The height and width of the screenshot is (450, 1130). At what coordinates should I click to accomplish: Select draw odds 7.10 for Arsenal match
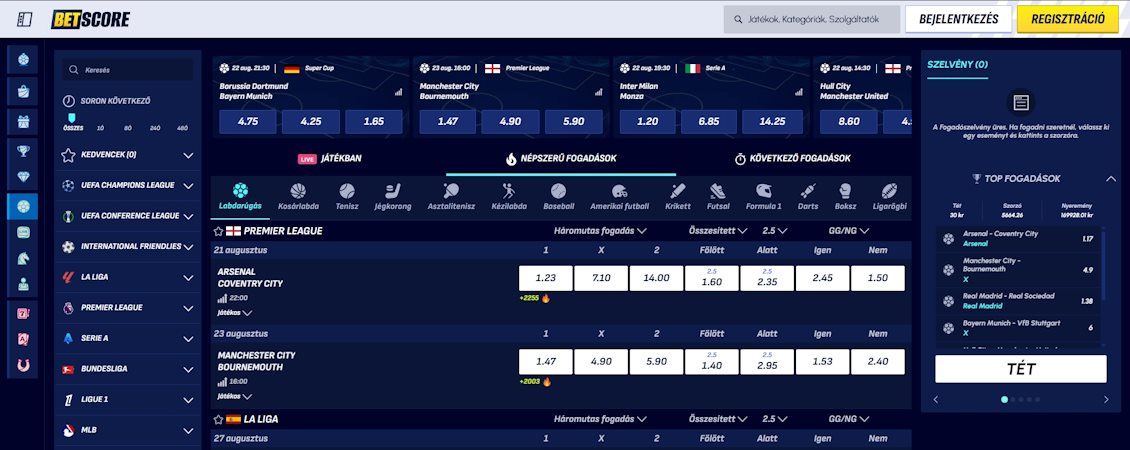tap(601, 278)
